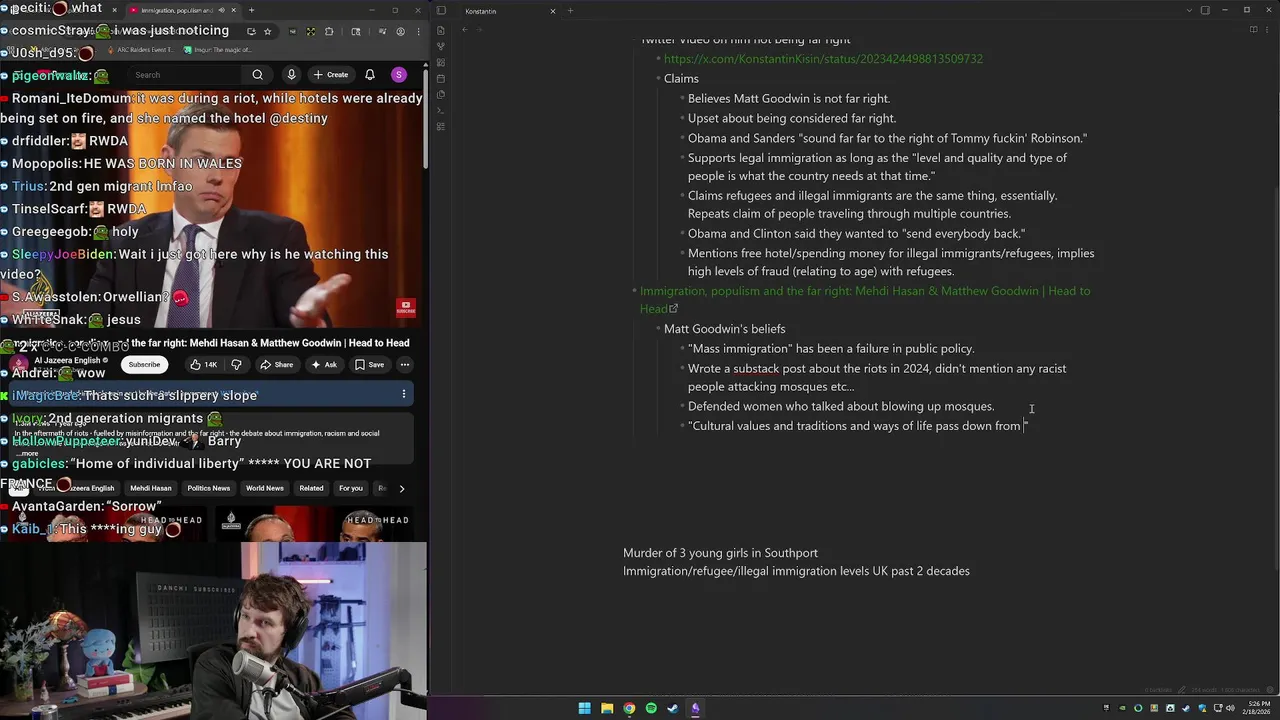Screen dimensions: 1280x720
Task: Select the Politics News filter chip
Action: 208,488
